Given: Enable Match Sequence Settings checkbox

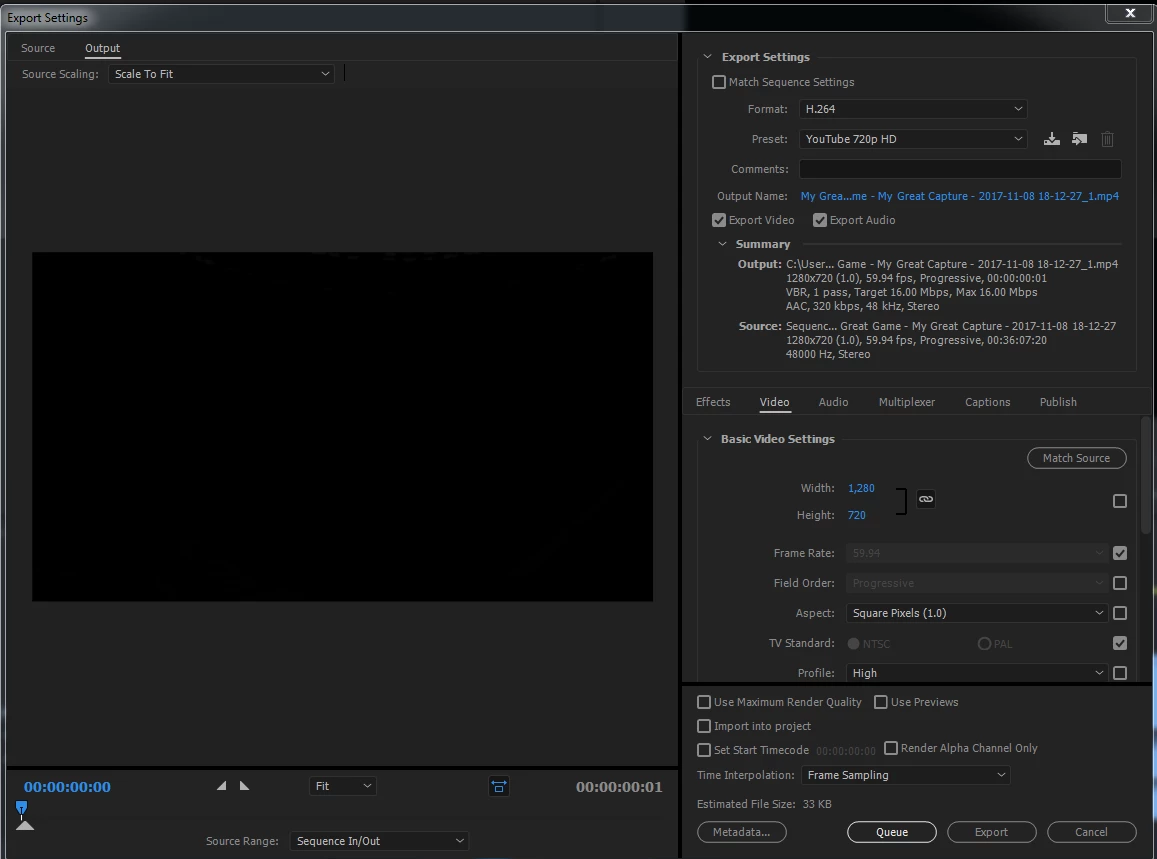Looking at the screenshot, I should (x=719, y=82).
